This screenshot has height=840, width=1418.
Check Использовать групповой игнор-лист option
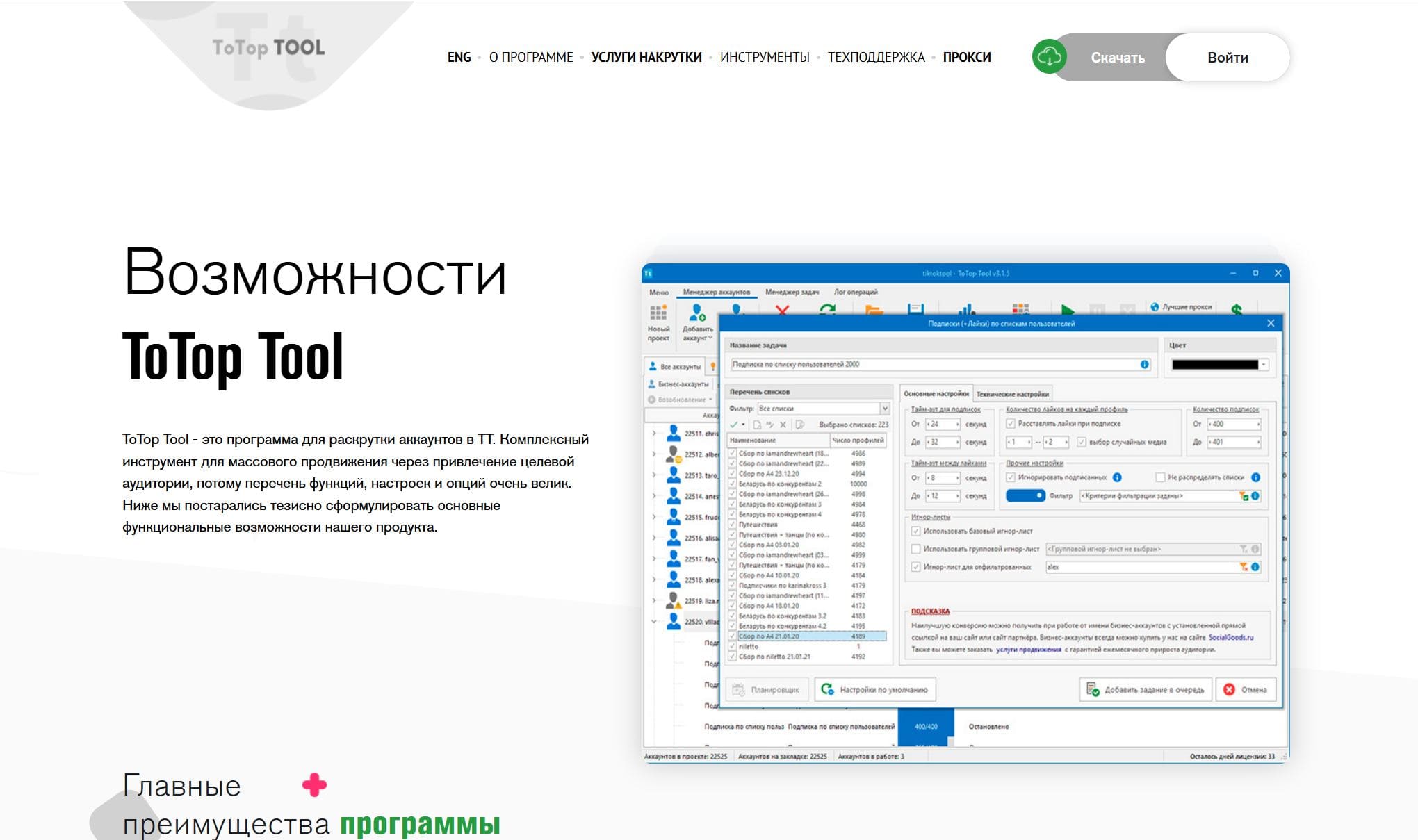pyautogui.click(x=916, y=549)
